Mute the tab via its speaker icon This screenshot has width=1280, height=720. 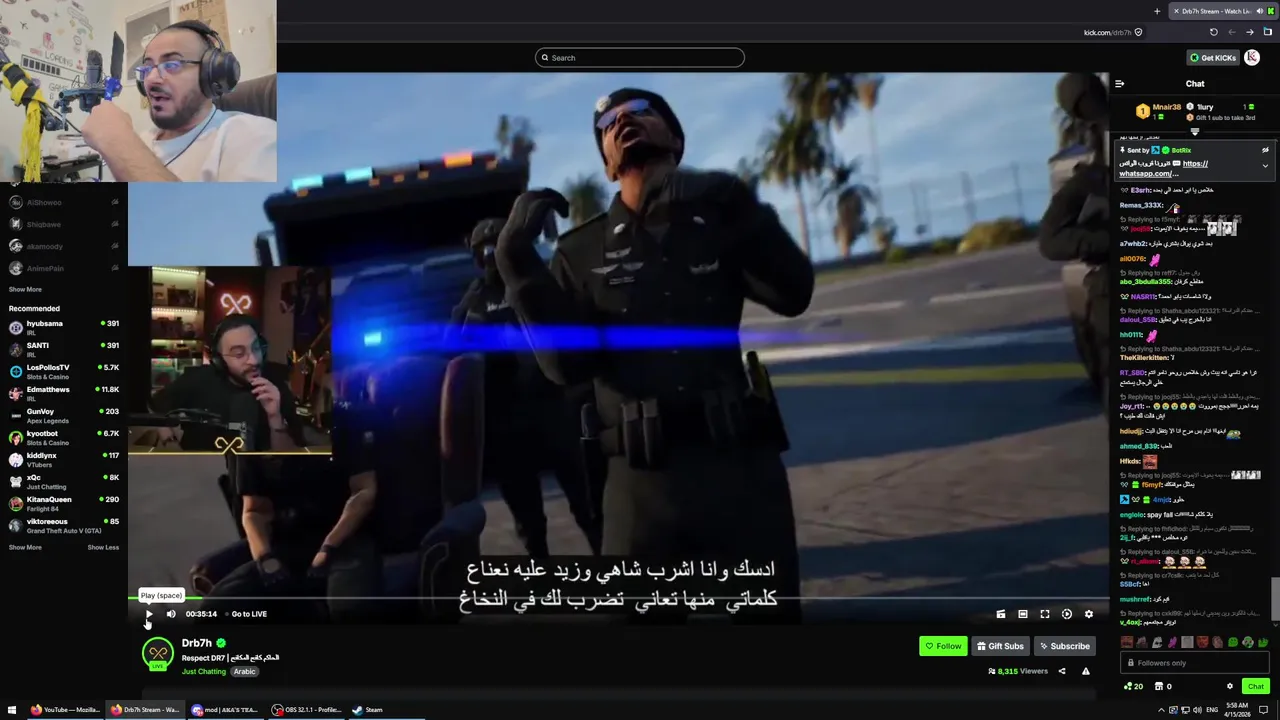tap(1260, 11)
